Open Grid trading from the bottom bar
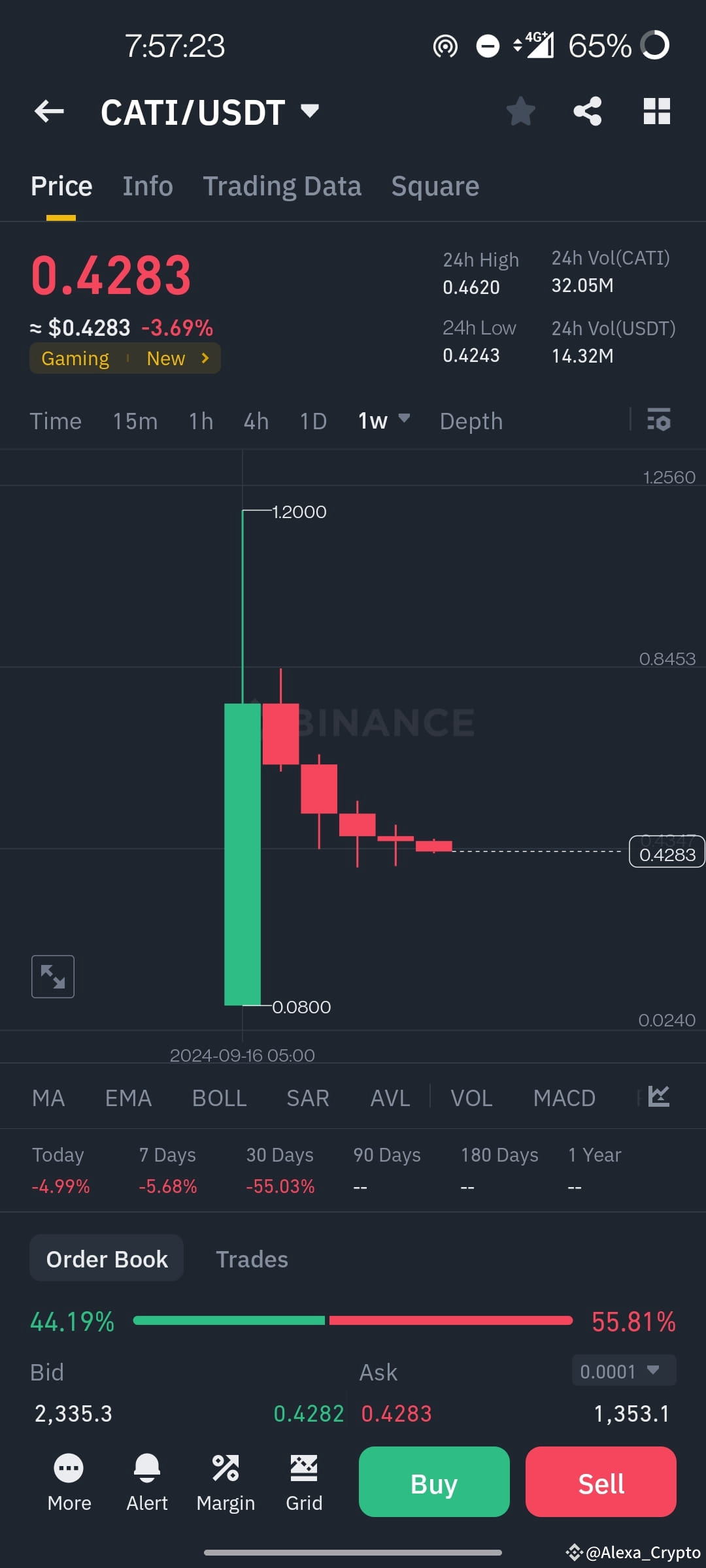Screen dimensions: 706x1568 pyautogui.click(x=304, y=1483)
